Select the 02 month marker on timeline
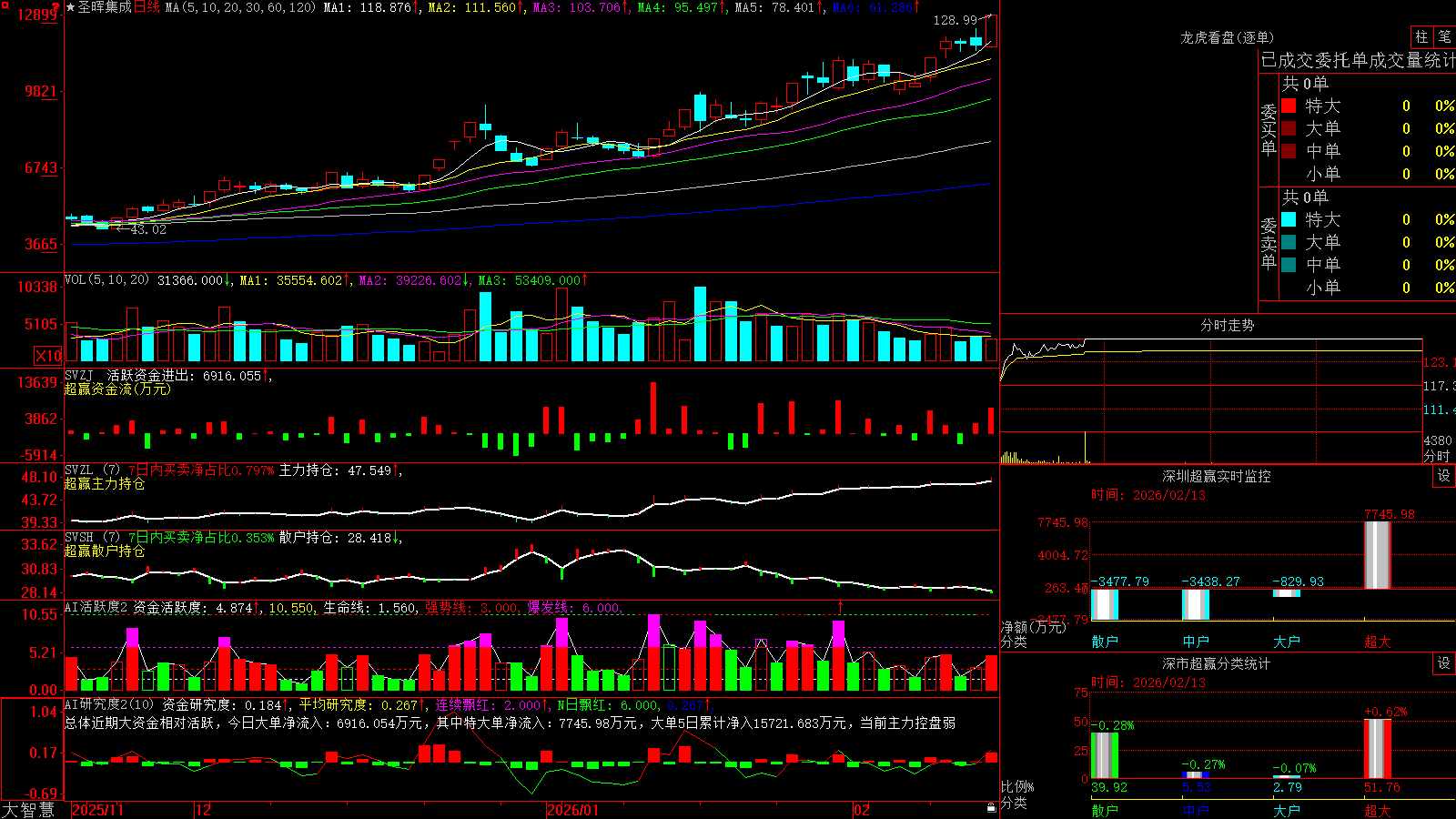This screenshot has width=1456, height=819. coord(862,810)
